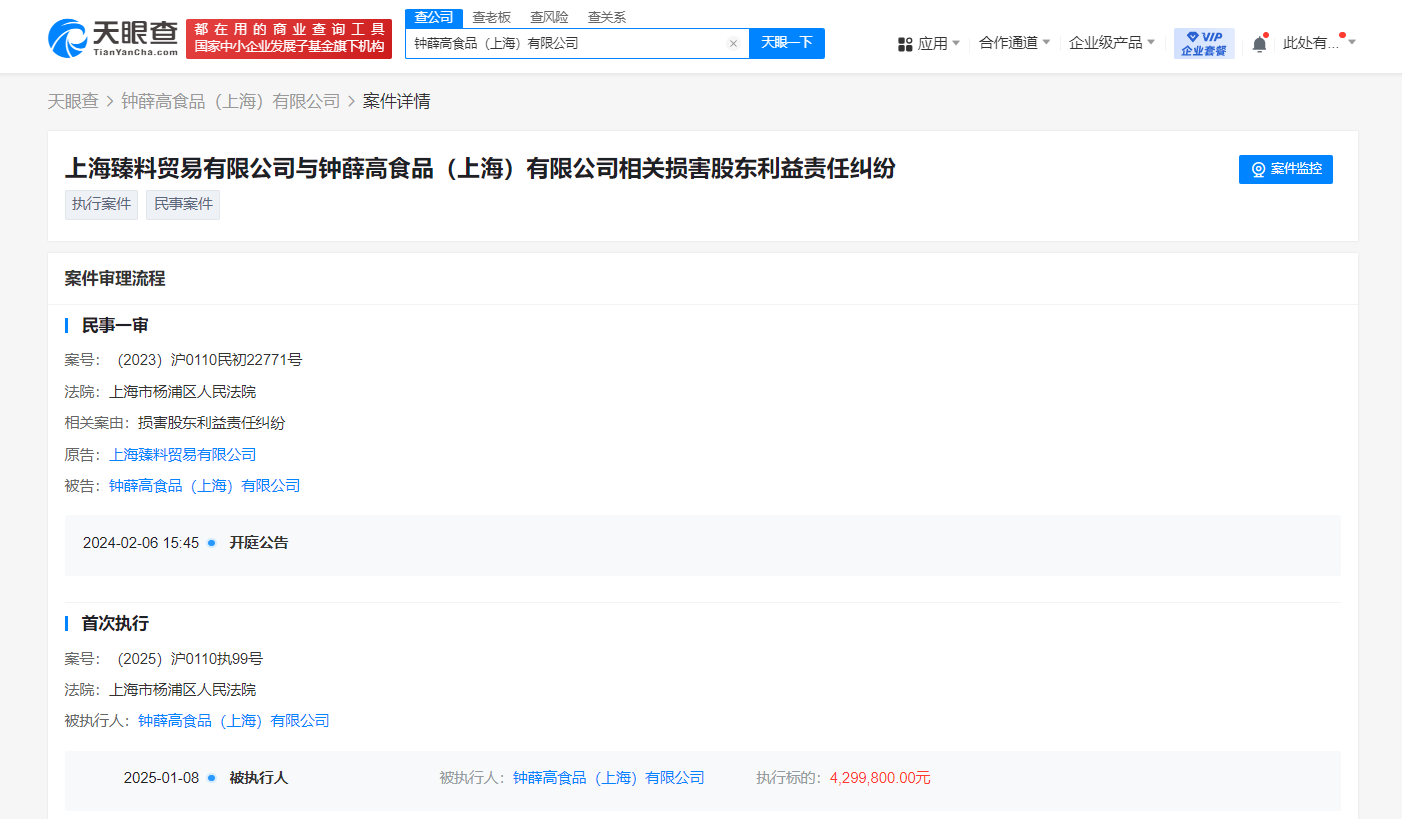The height and width of the screenshot is (819, 1402).
Task: Click the 案件详情 breadcrumb text
Action: tap(397, 101)
